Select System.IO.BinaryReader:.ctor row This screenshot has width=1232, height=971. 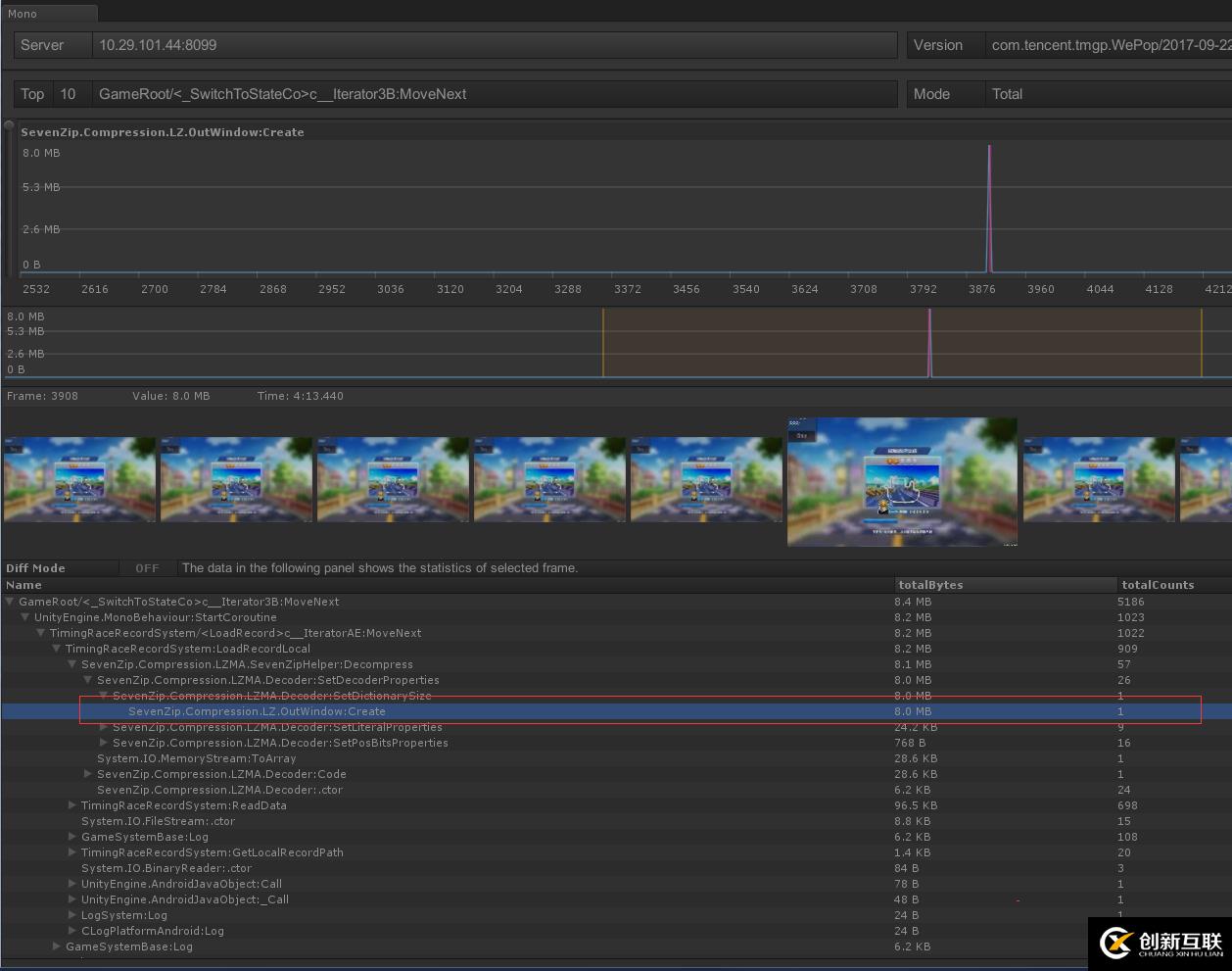[616, 868]
